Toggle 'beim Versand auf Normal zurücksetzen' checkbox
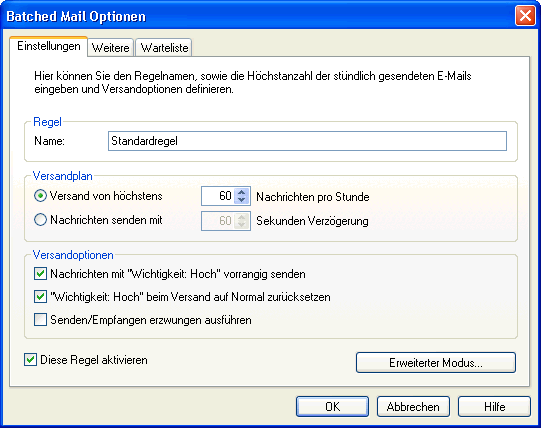Screen dimensions: 541x428 tap(40, 296)
